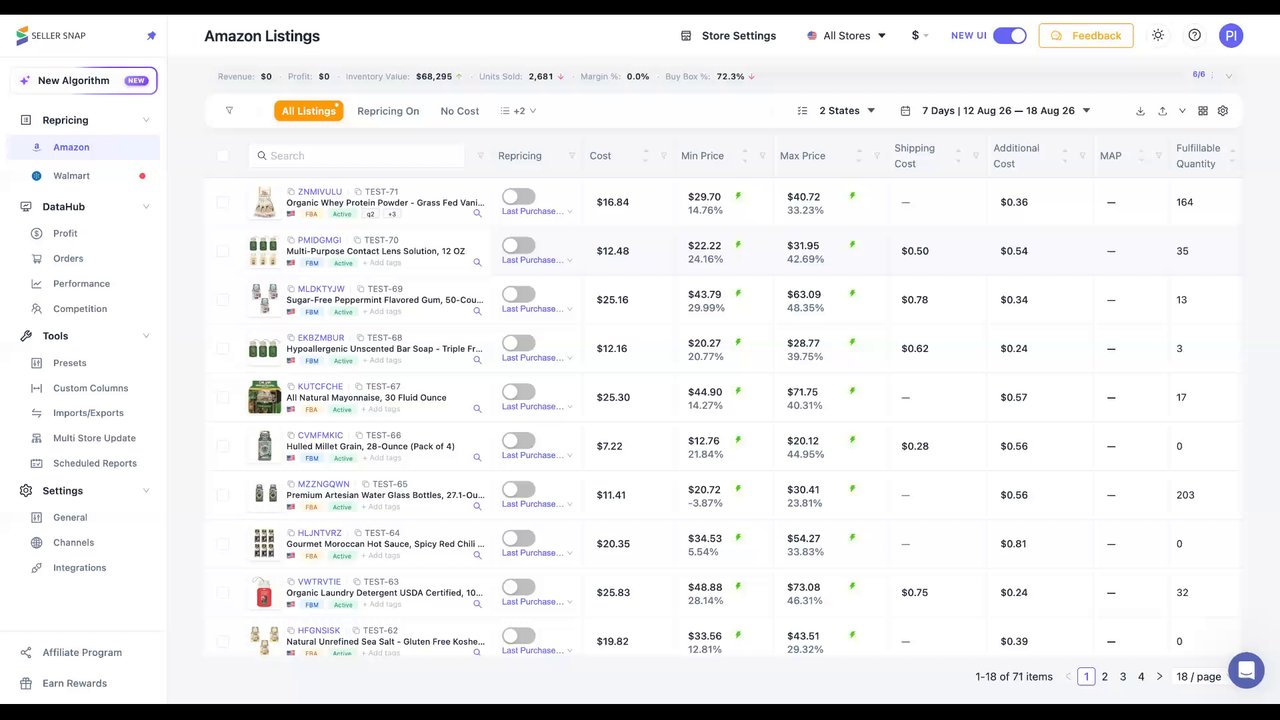Open the General settings icon
Screen dimensions: 1280x720
pyautogui.click(x=37, y=517)
